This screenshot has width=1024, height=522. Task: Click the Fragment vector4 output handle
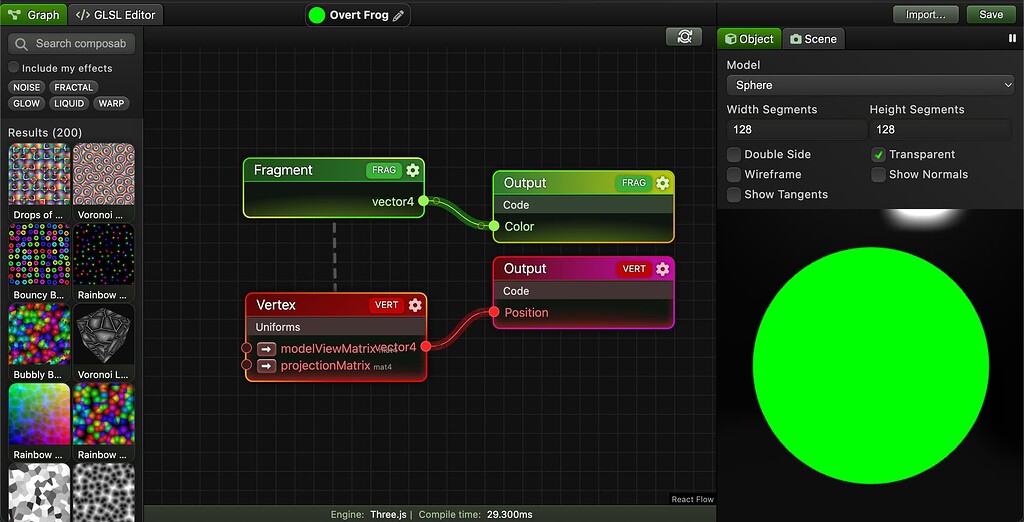(423, 201)
